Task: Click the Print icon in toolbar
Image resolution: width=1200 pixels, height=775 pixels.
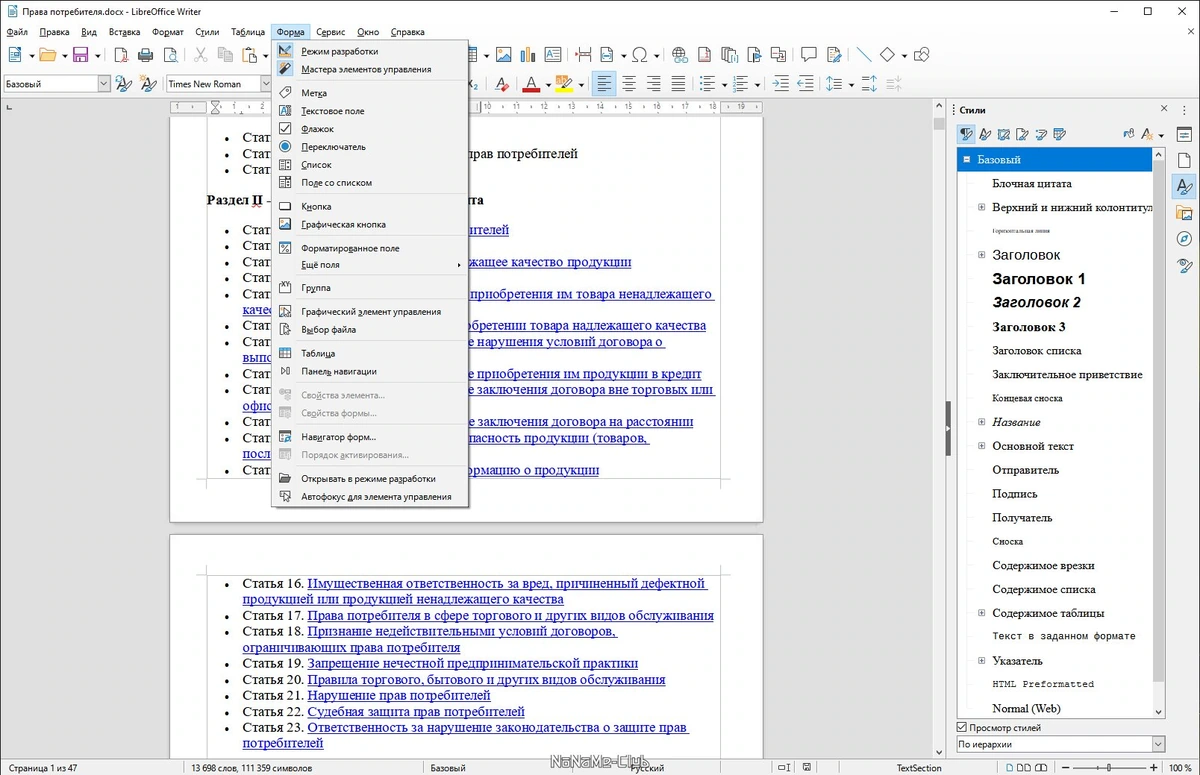Action: (146, 55)
